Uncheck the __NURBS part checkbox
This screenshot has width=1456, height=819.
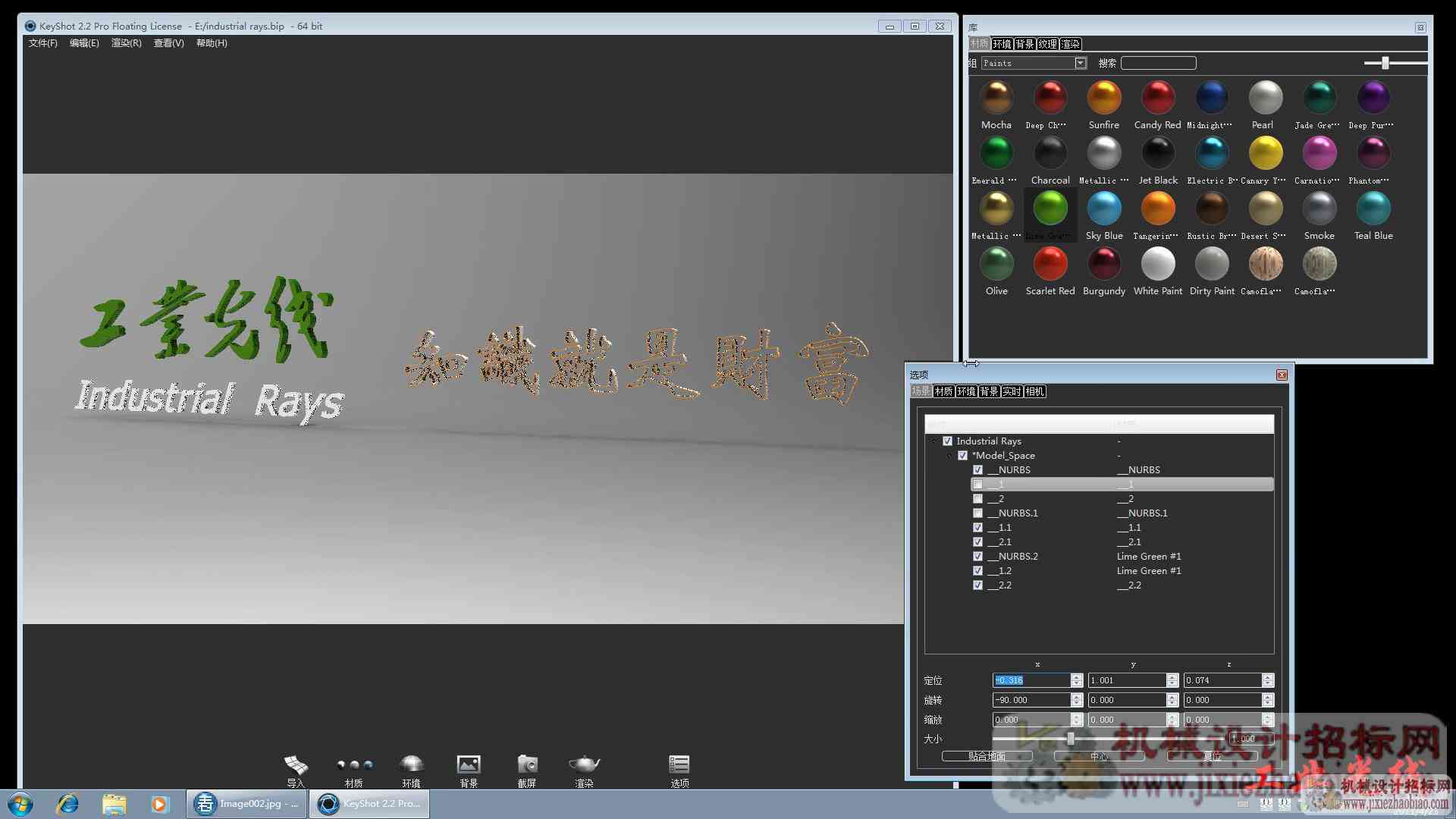point(977,470)
